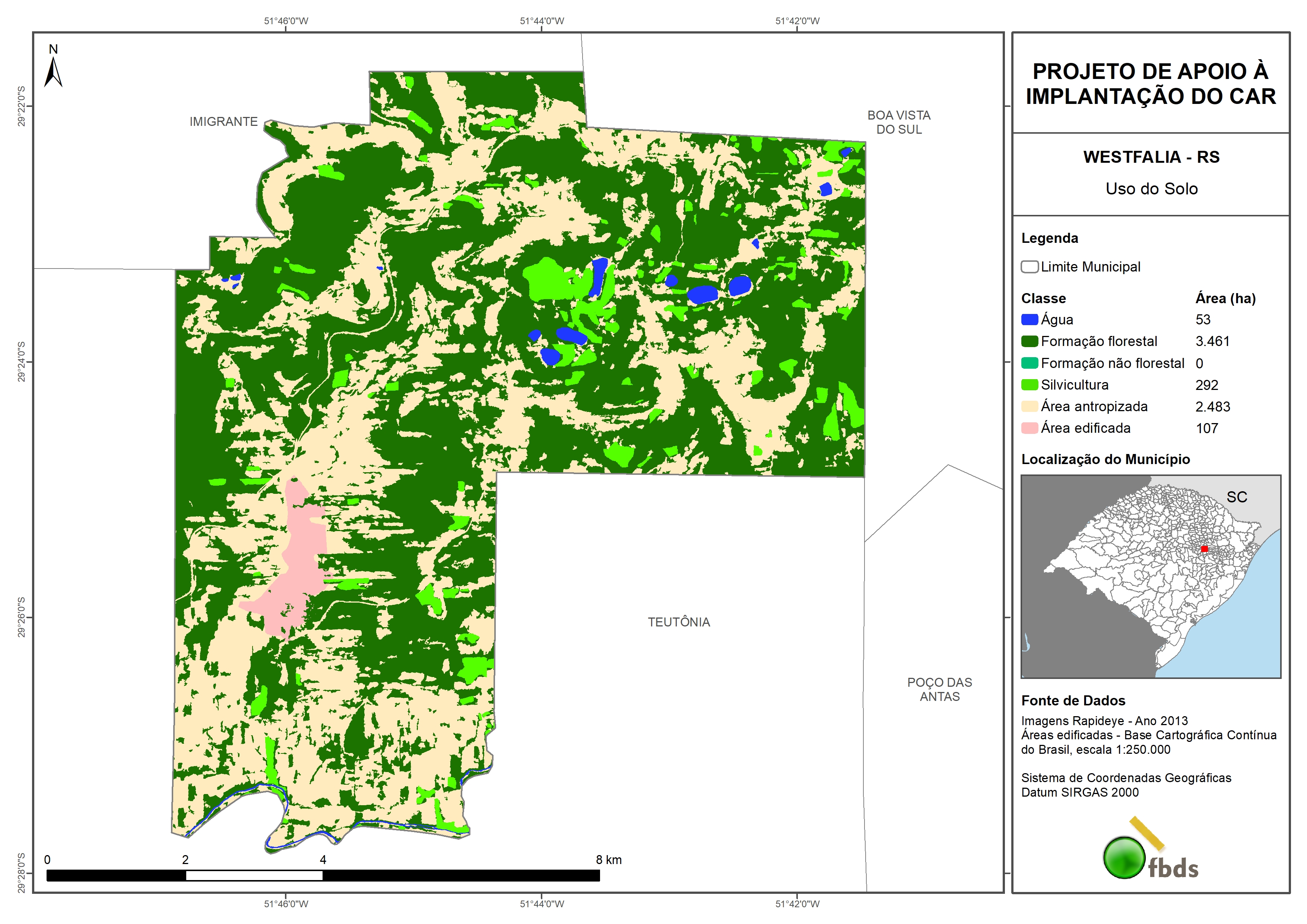This screenshot has height=924, width=1307.
Task: Click the WESTFALIA - RS title text
Action: (1151, 157)
